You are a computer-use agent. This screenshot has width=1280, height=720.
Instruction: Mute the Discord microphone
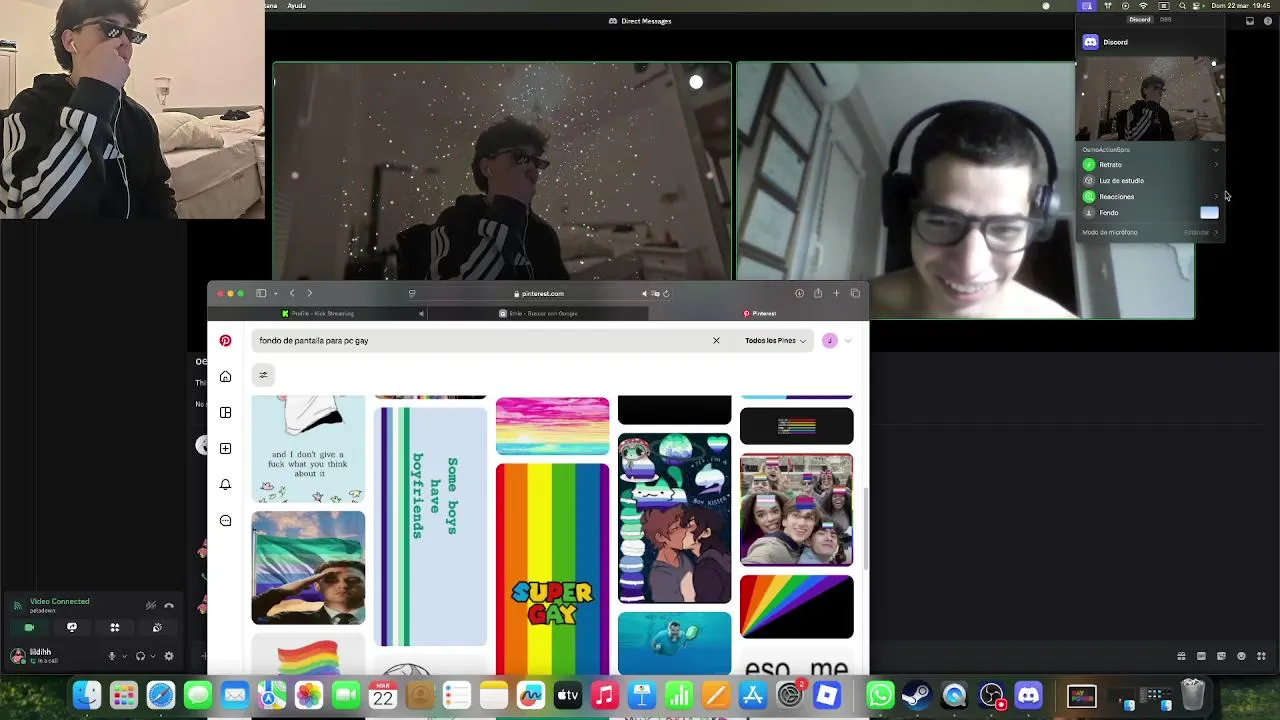pyautogui.click(x=112, y=656)
